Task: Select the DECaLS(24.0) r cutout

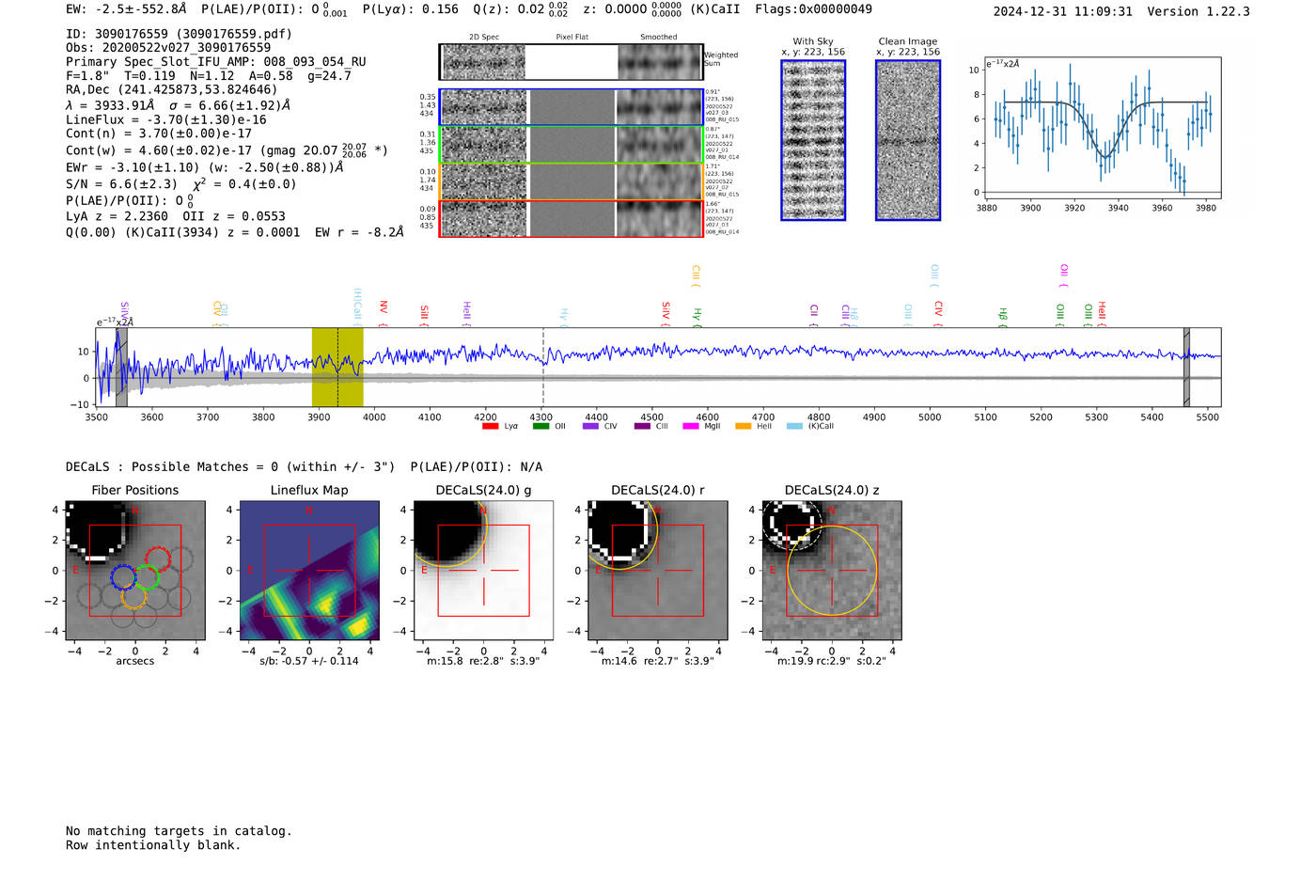Action: point(658,571)
